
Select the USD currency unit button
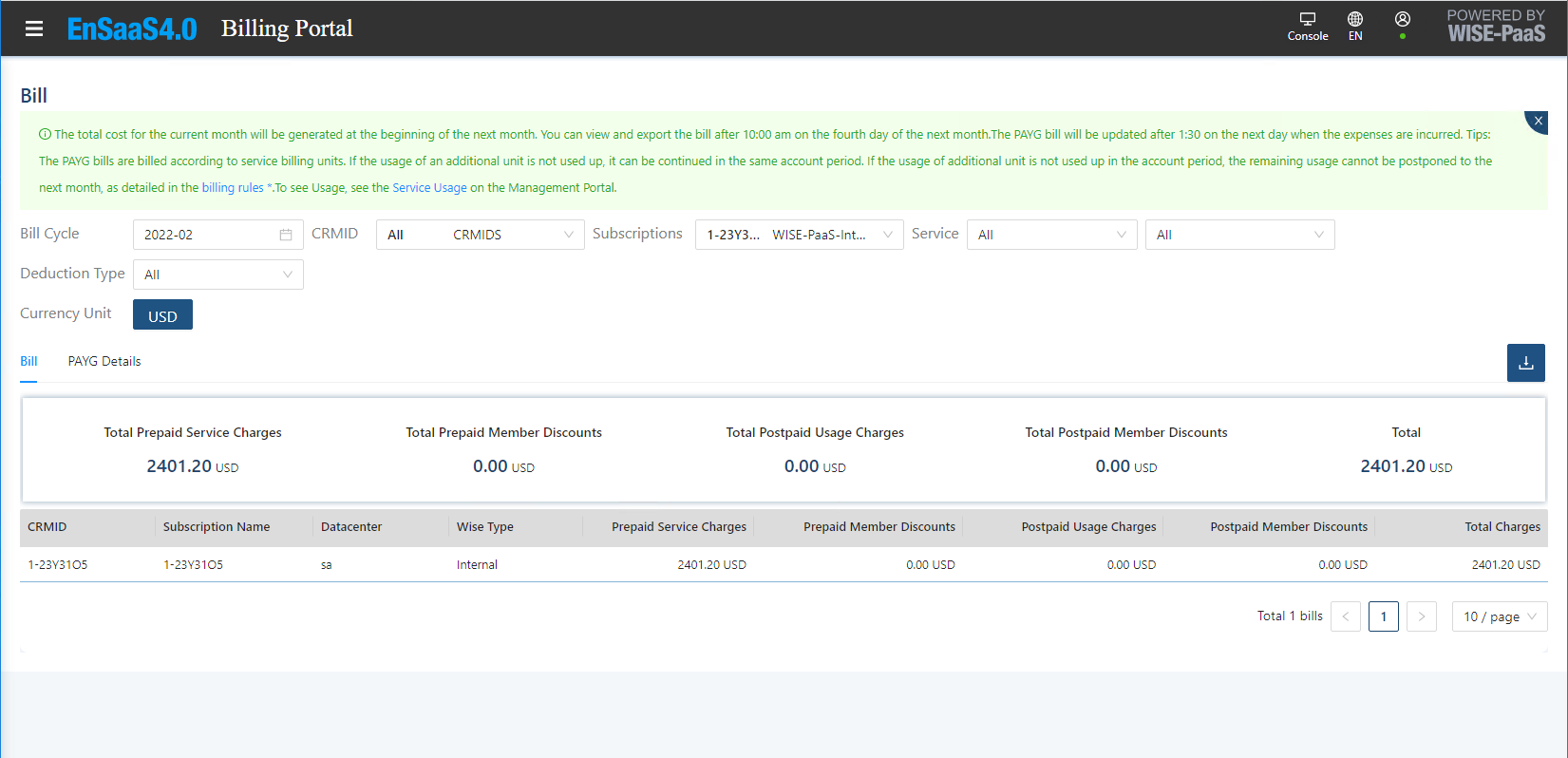pyautogui.click(x=162, y=314)
